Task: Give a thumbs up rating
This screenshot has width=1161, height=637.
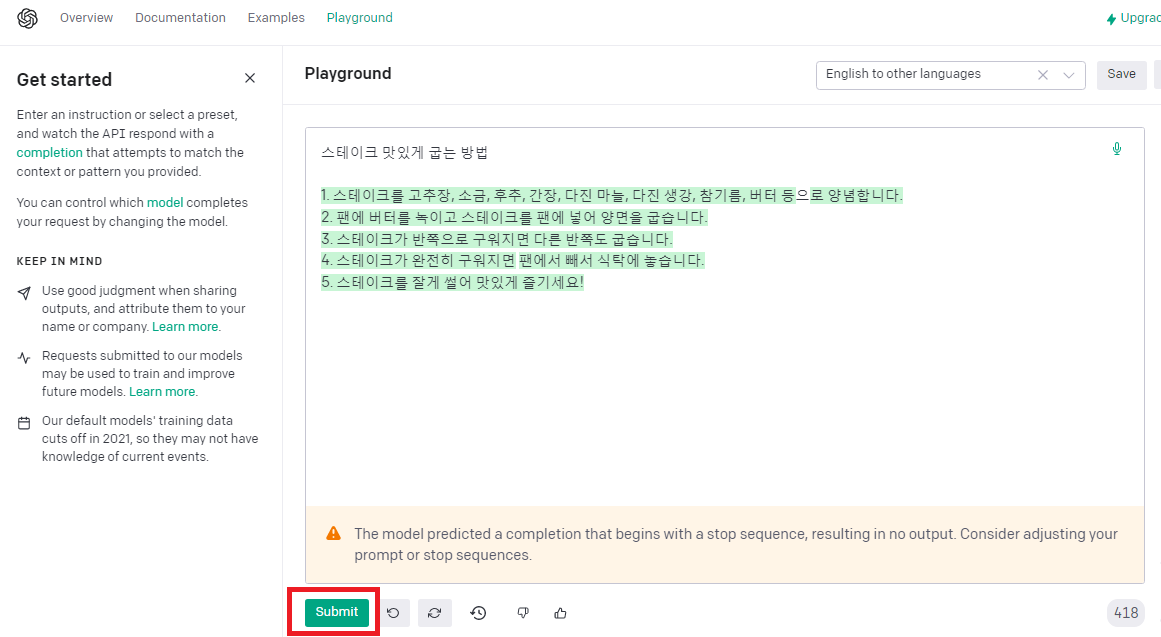Action: 560,612
